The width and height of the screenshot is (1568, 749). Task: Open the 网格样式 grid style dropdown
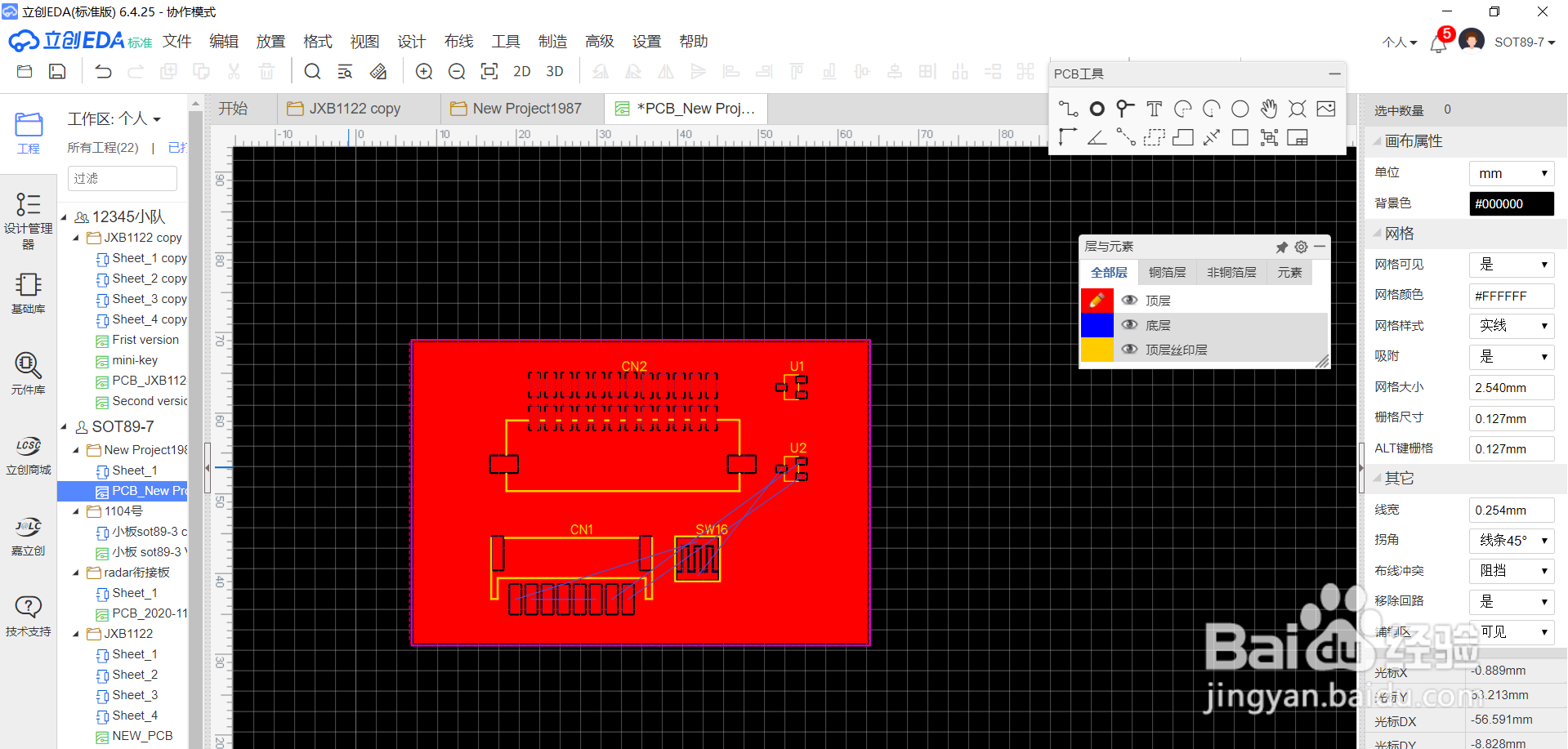[x=1512, y=326]
